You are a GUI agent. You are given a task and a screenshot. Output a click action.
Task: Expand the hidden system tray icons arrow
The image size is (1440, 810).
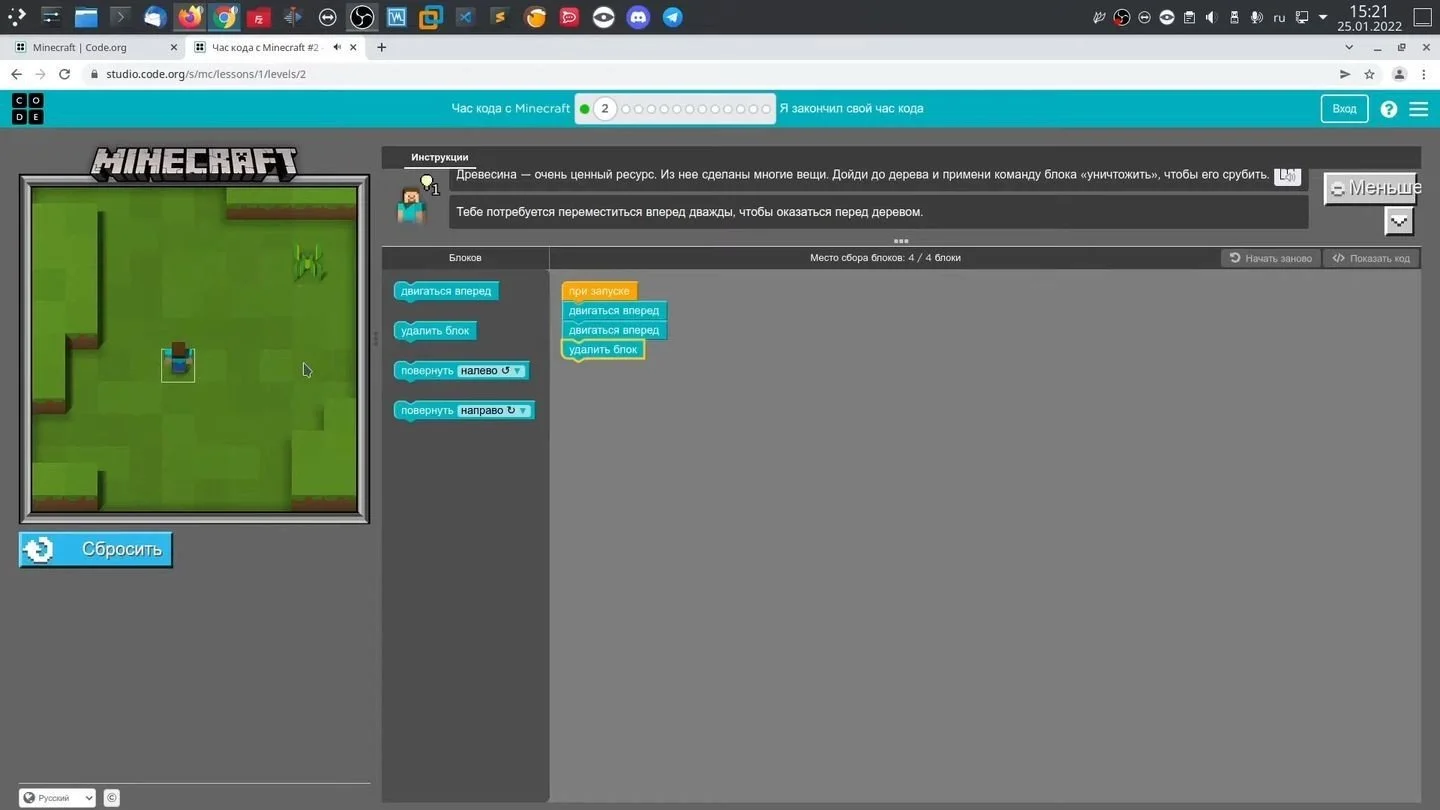[1323, 17]
